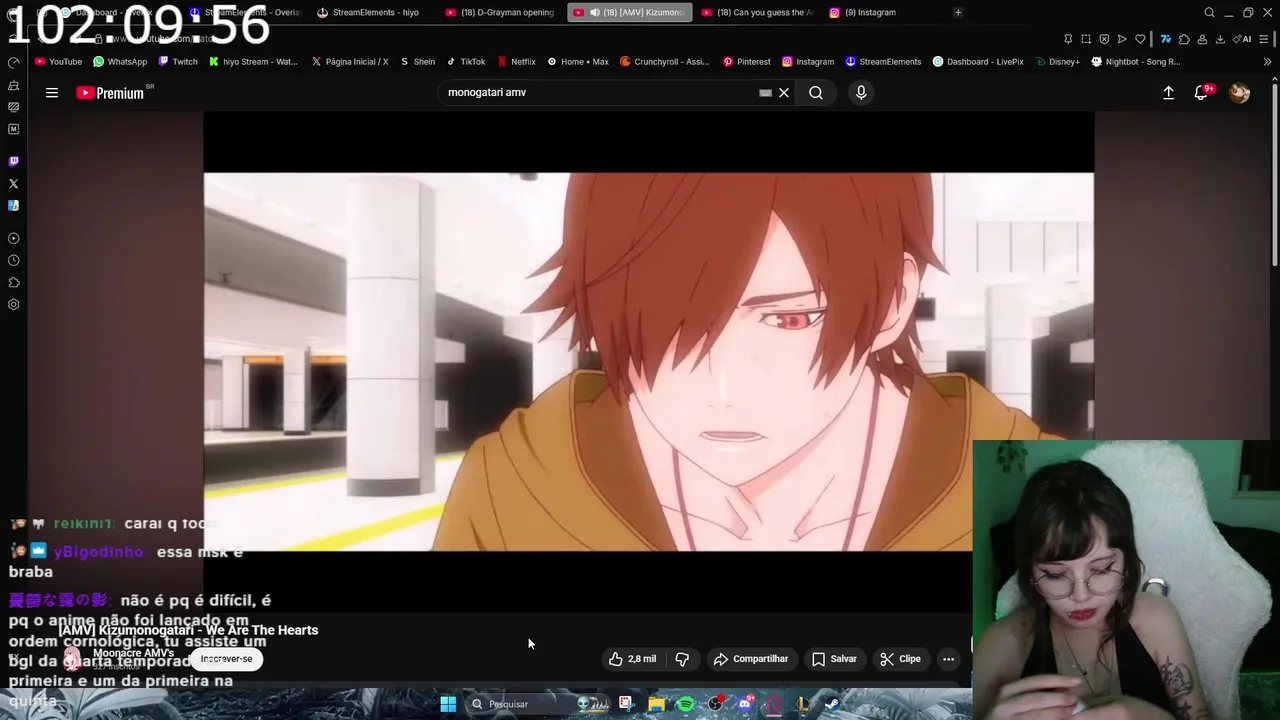Open the Moonacre AMV's channel name
The width and height of the screenshot is (1280, 720).
[133, 653]
